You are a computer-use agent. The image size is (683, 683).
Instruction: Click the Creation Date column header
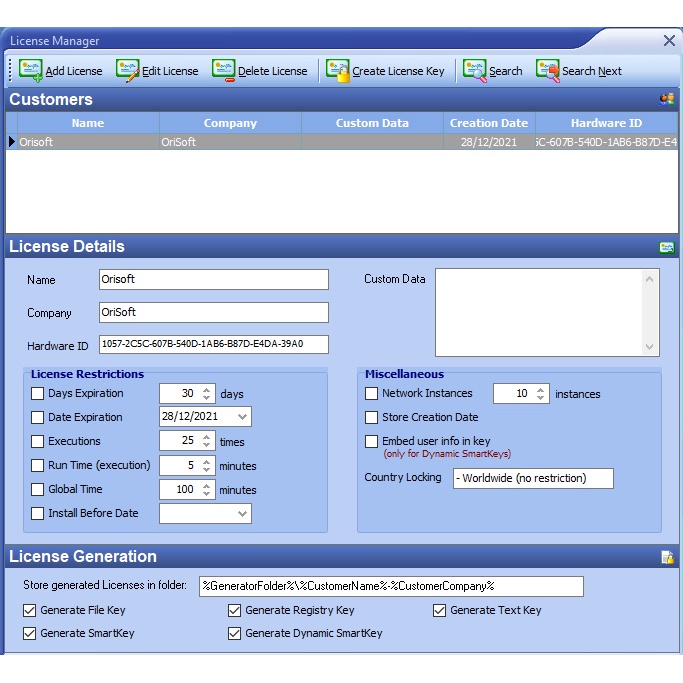(x=488, y=123)
